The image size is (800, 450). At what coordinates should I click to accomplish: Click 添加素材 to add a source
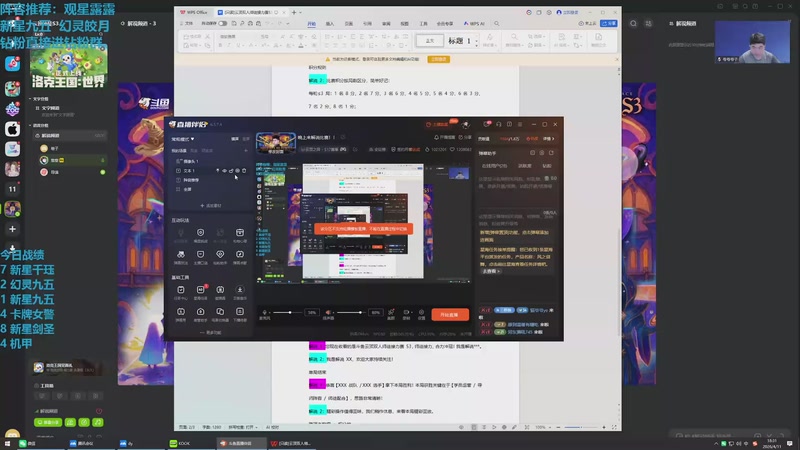[x=211, y=206]
